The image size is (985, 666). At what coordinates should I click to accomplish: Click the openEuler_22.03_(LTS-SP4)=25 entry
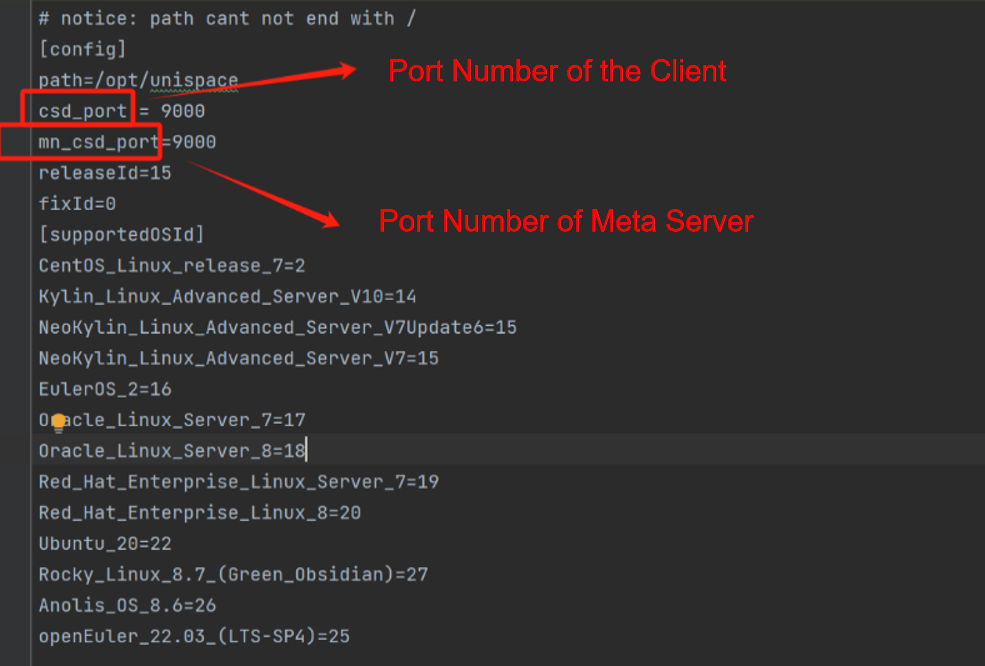194,636
